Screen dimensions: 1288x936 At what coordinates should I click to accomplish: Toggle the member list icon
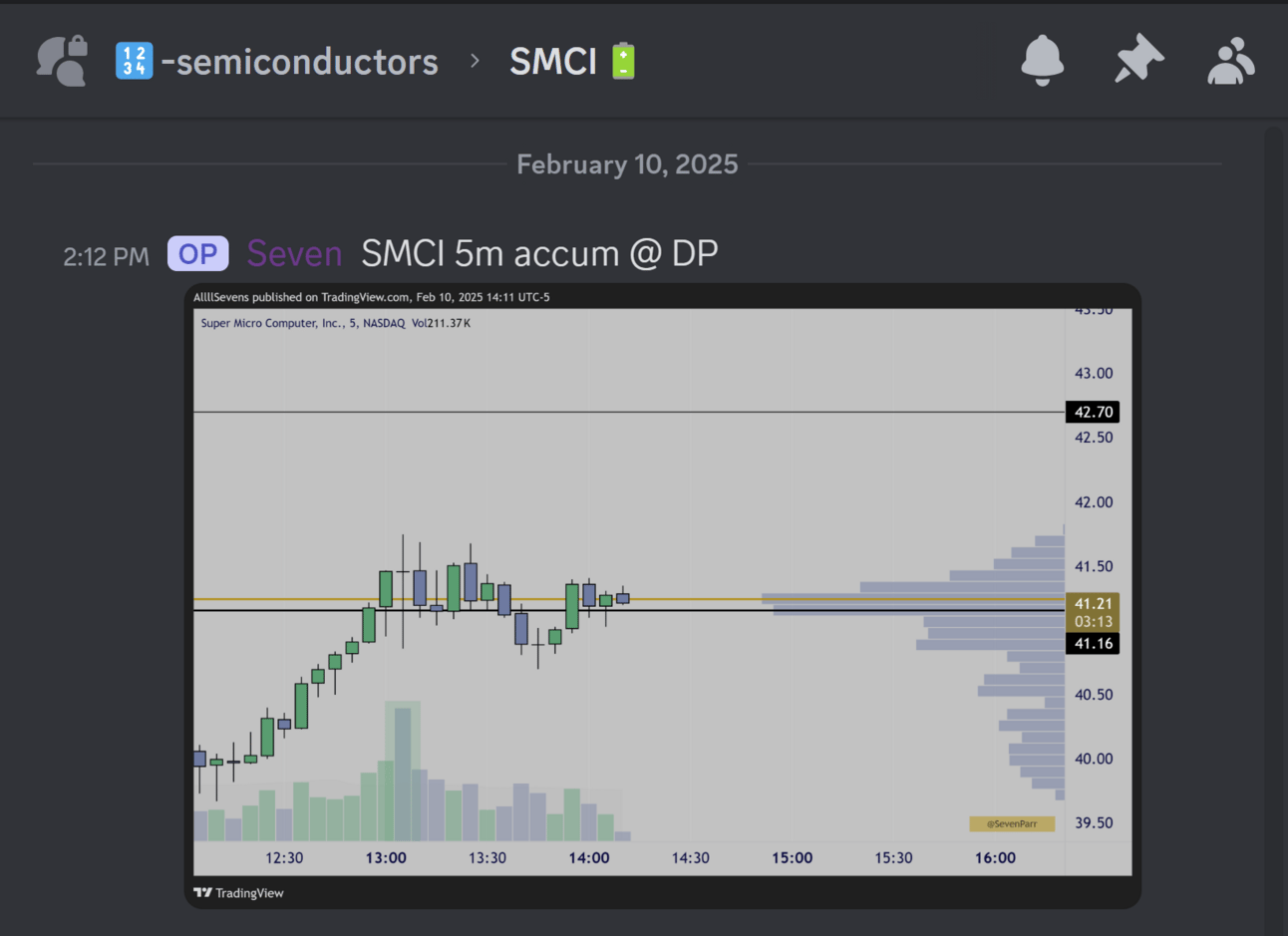(x=1231, y=61)
